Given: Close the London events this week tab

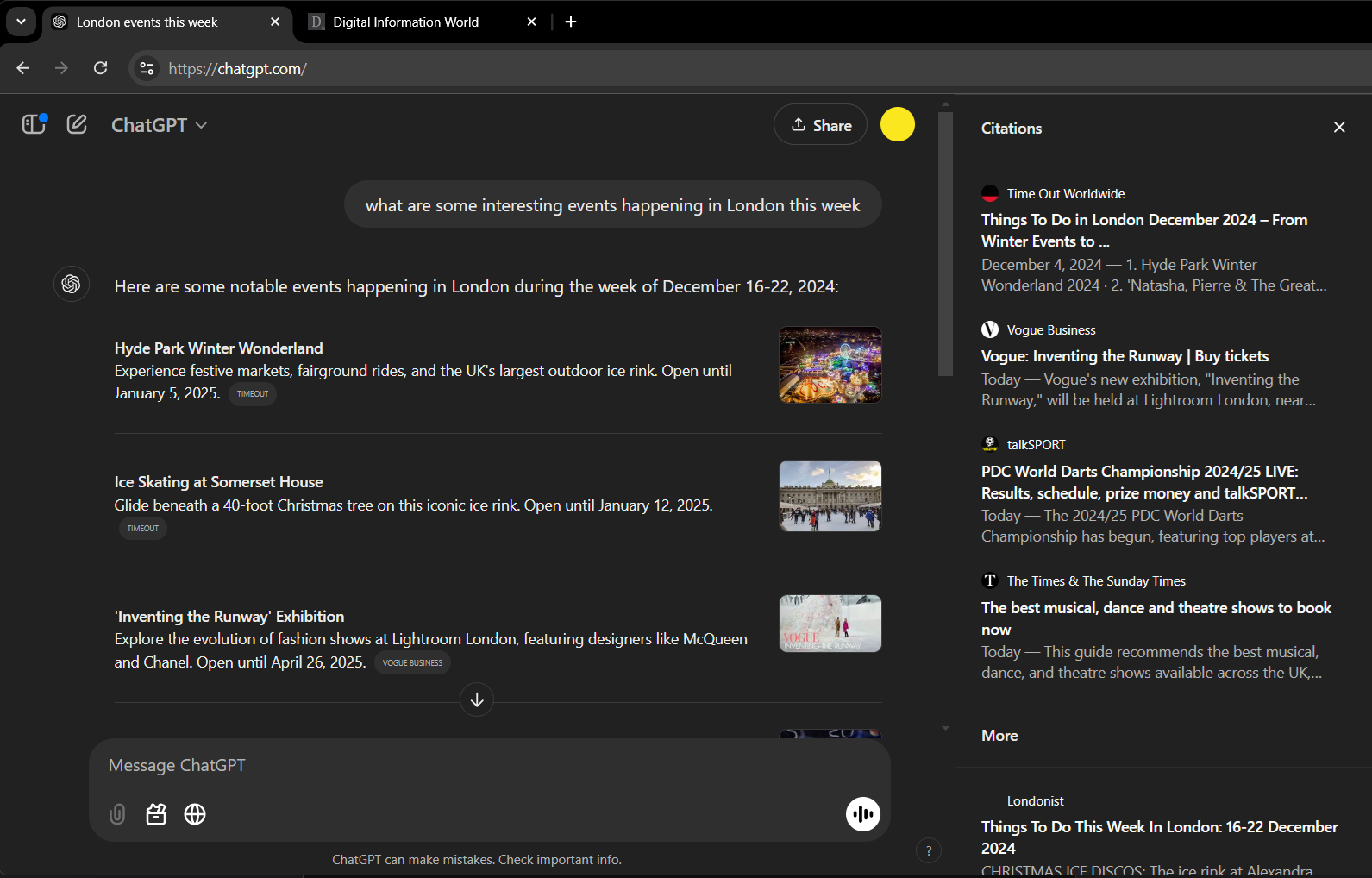Looking at the screenshot, I should pyautogui.click(x=275, y=22).
